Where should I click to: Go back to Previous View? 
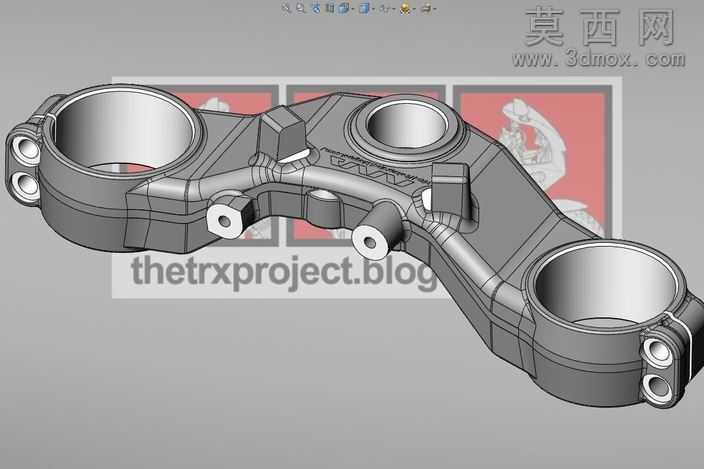tap(316, 8)
